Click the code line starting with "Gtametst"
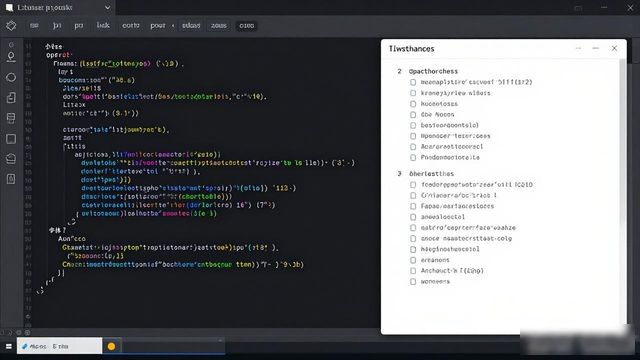Screen dimensions: 640x360 tap(171, 247)
